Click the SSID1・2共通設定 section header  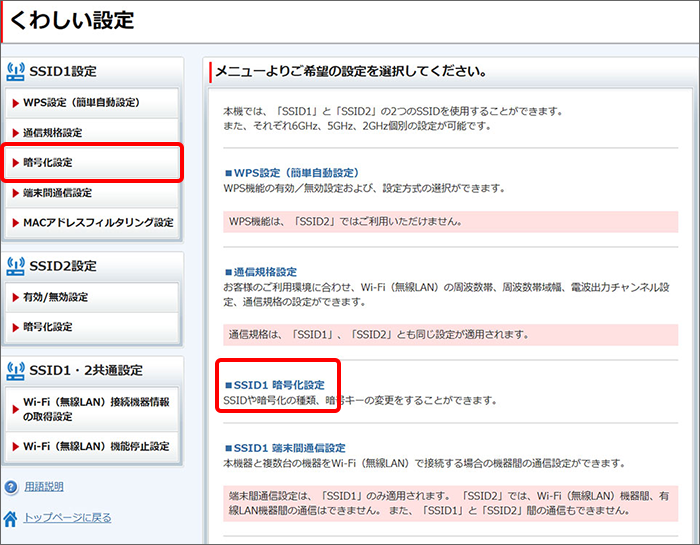(86, 370)
